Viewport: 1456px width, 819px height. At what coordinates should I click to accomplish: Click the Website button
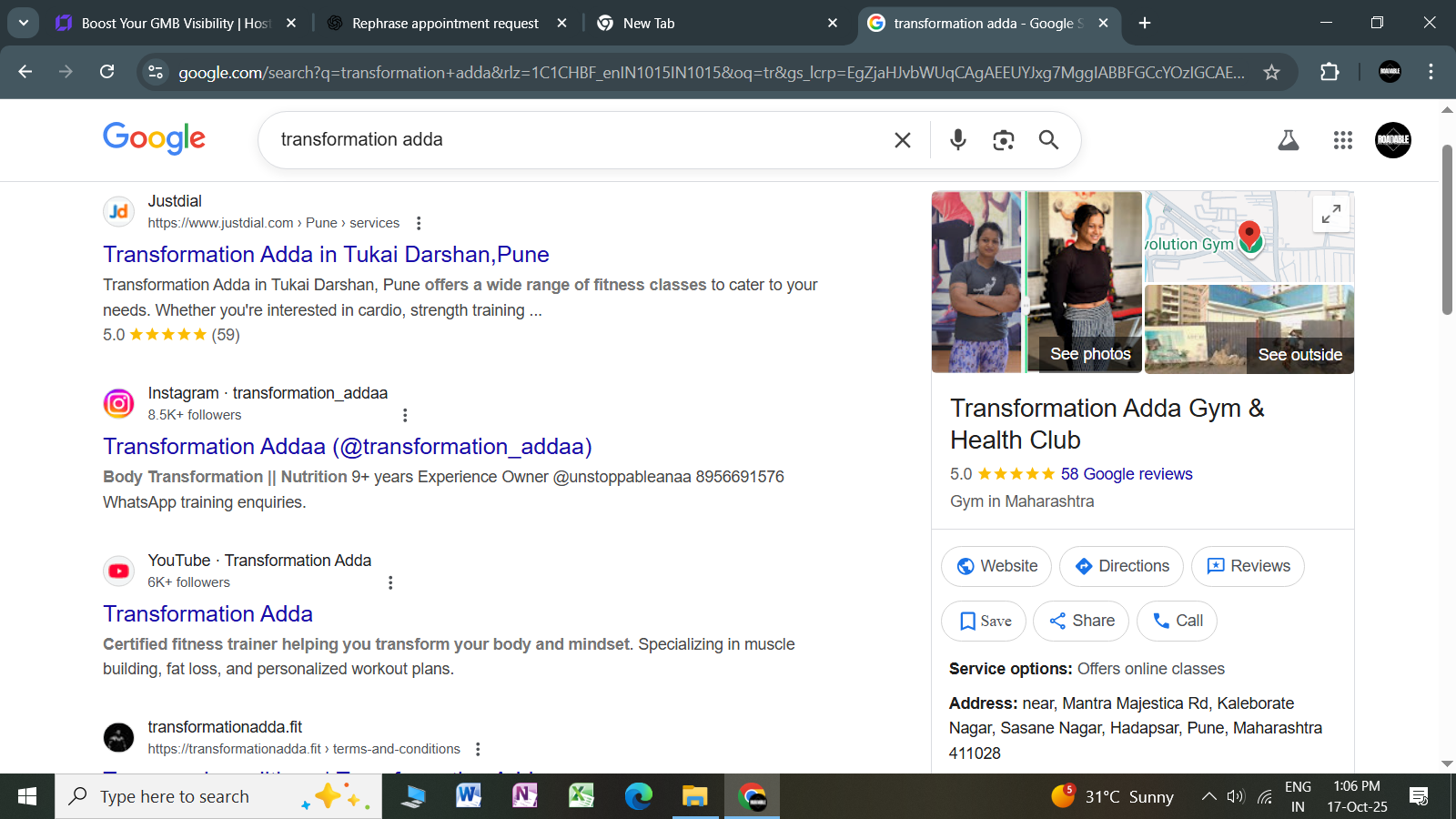(996, 566)
